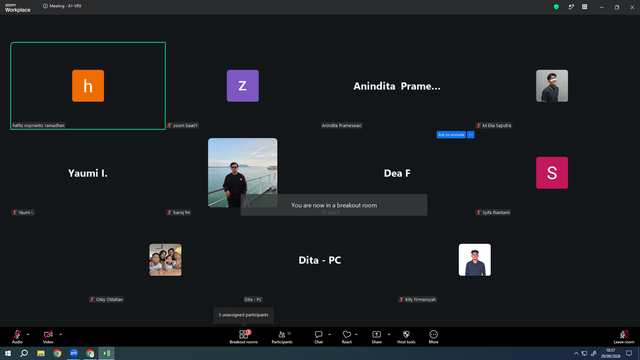This screenshot has width=640, height=360.
Task: Open the React emoji menu
Action: [x=347, y=337]
